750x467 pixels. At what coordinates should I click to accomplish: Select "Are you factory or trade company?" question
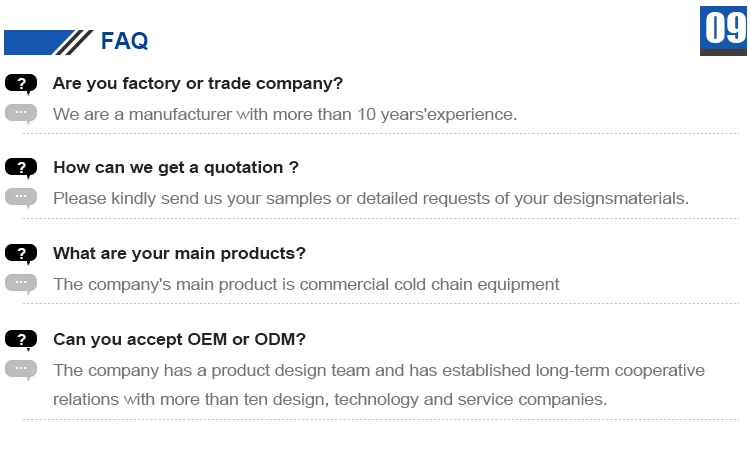(198, 83)
